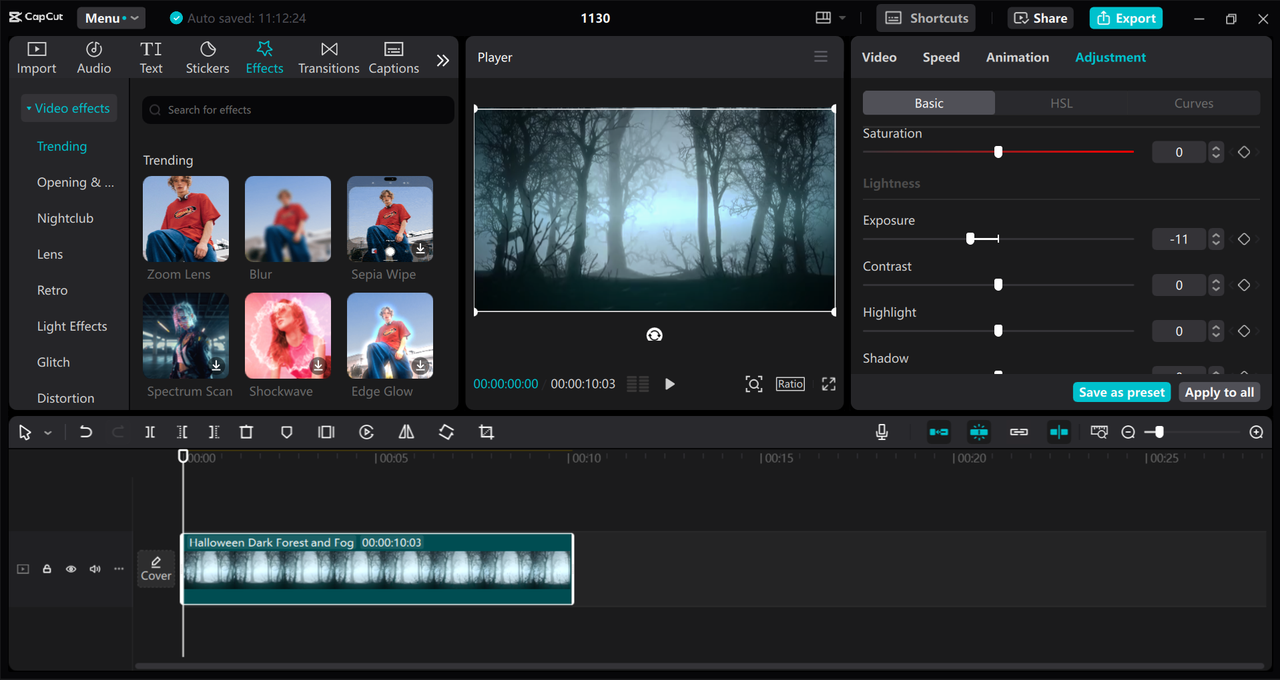The height and width of the screenshot is (680, 1280).
Task: Delete the selected clip
Action: coord(246,432)
